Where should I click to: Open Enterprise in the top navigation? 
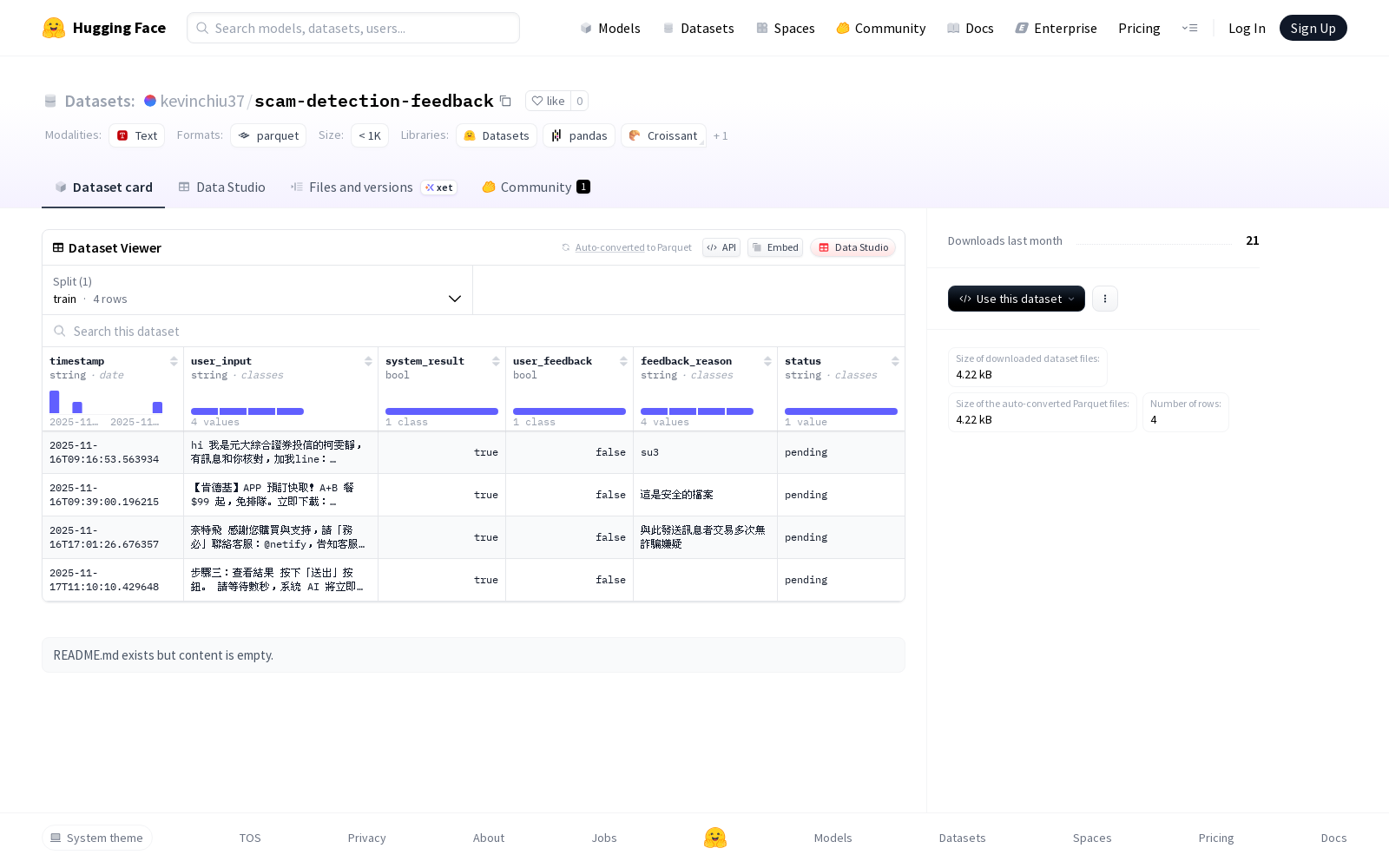[x=1056, y=28]
